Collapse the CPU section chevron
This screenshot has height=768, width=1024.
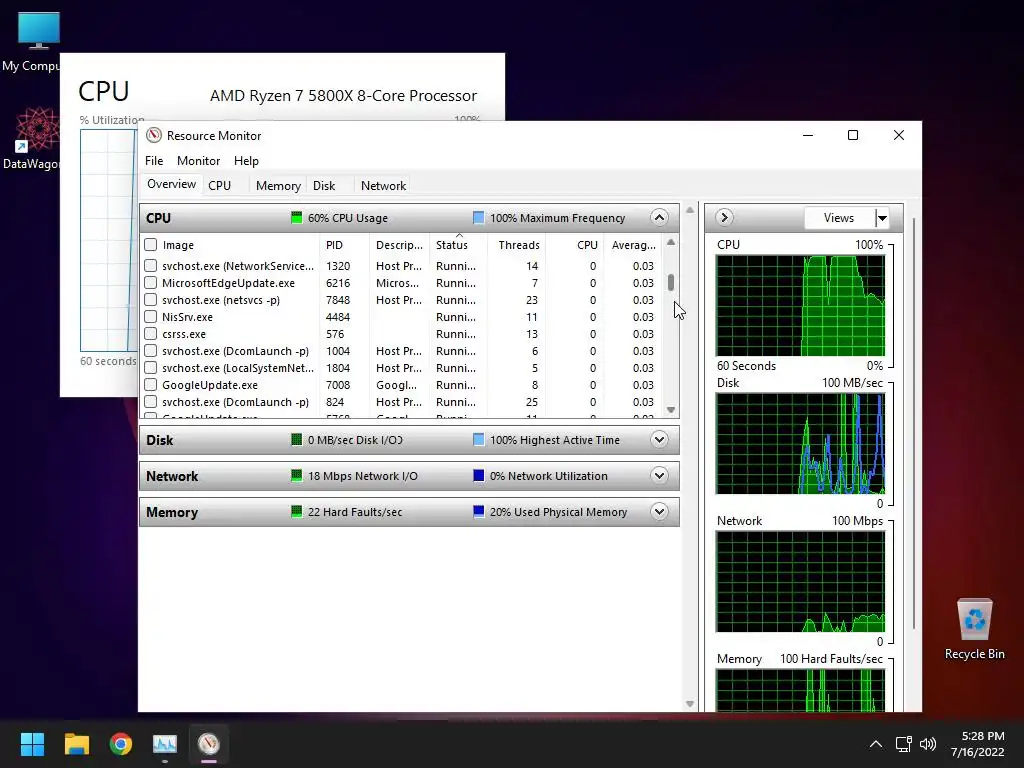coord(660,217)
